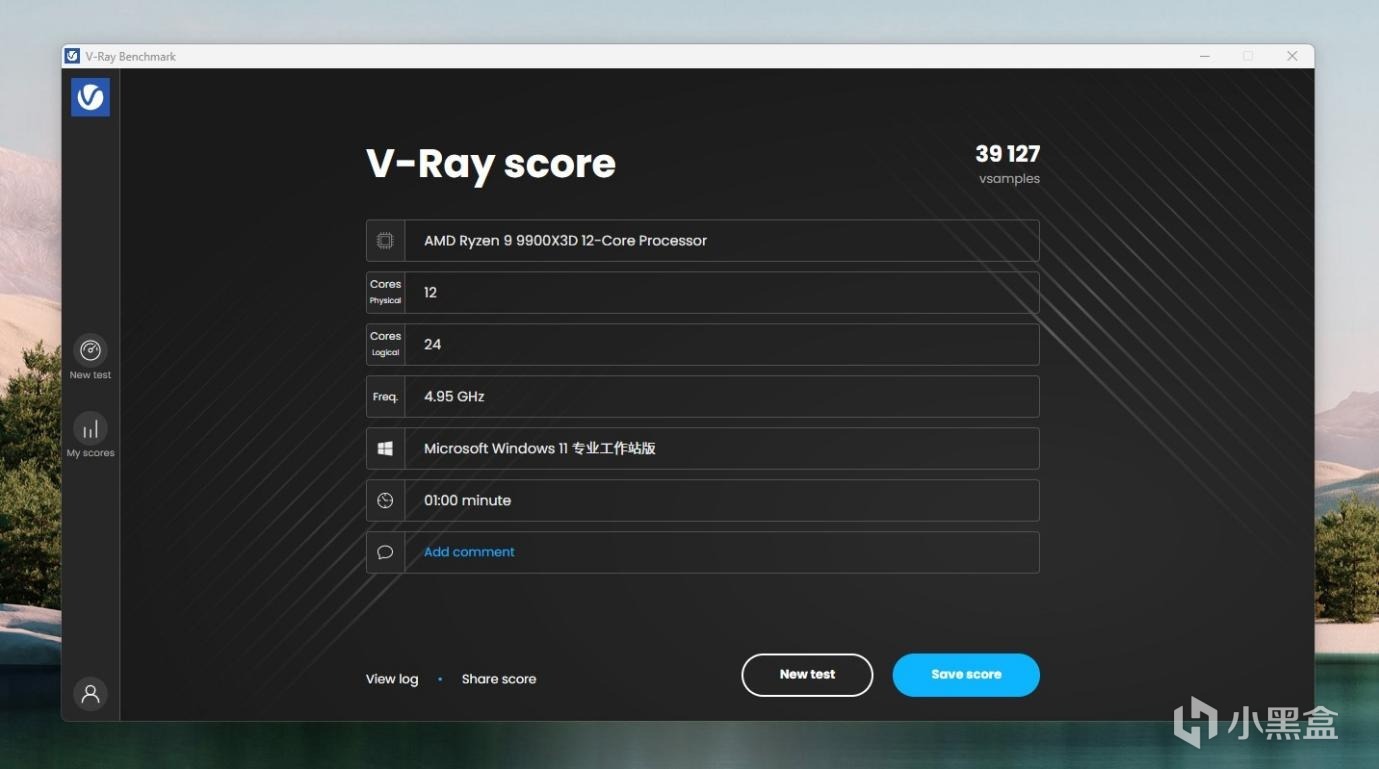
Task: Start a New test from the sidebar gauge icon
Action: click(x=90, y=350)
